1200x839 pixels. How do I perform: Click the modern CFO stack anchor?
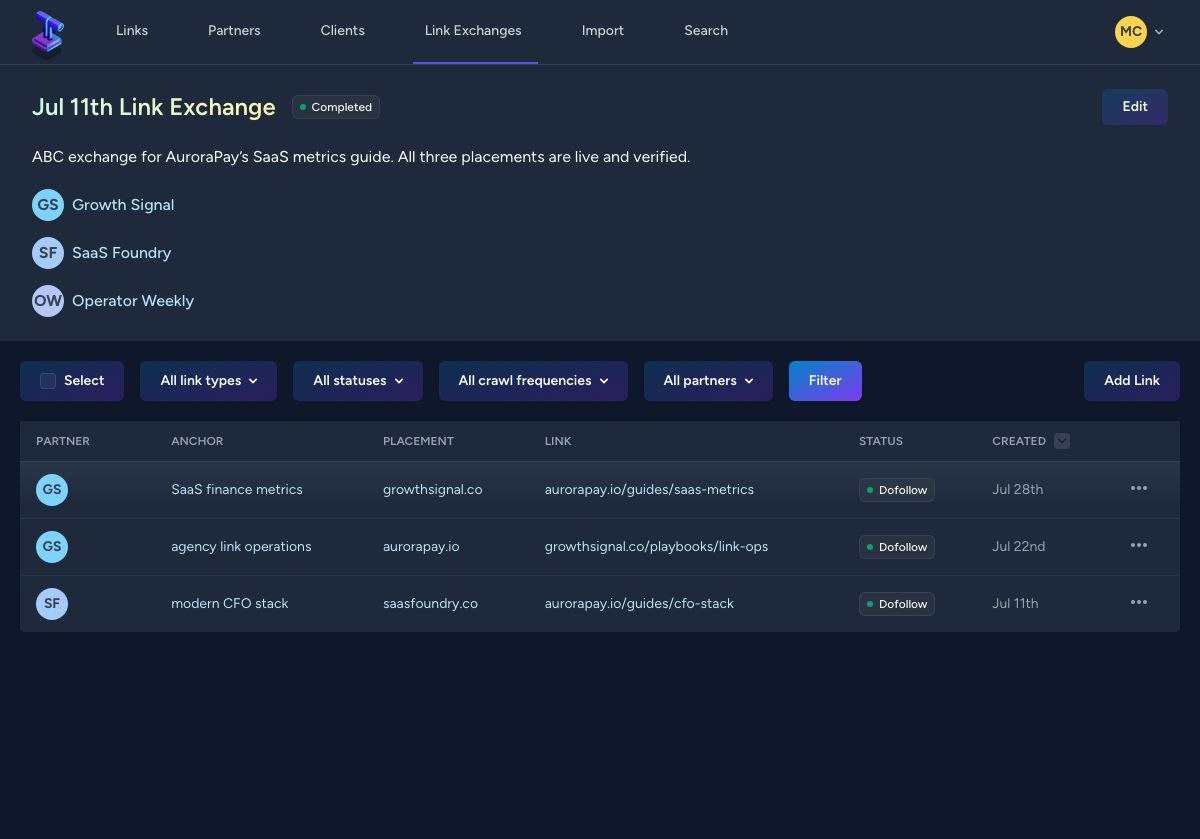pyautogui.click(x=230, y=604)
